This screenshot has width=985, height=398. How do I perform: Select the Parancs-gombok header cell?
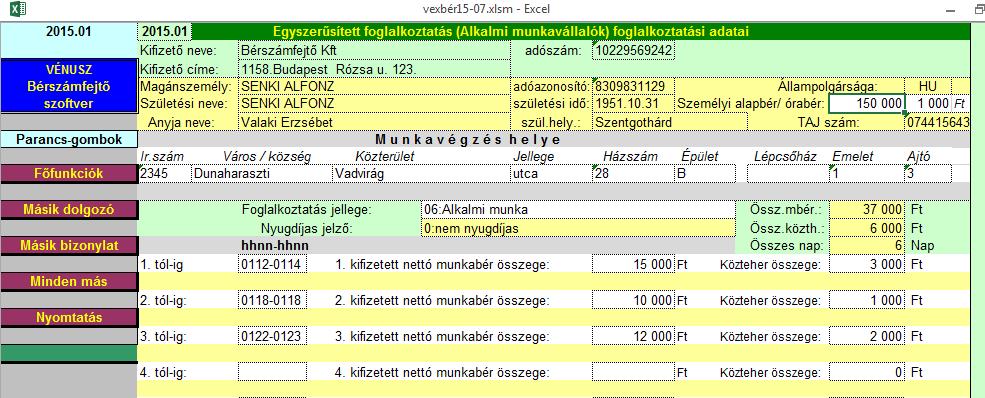[68, 139]
